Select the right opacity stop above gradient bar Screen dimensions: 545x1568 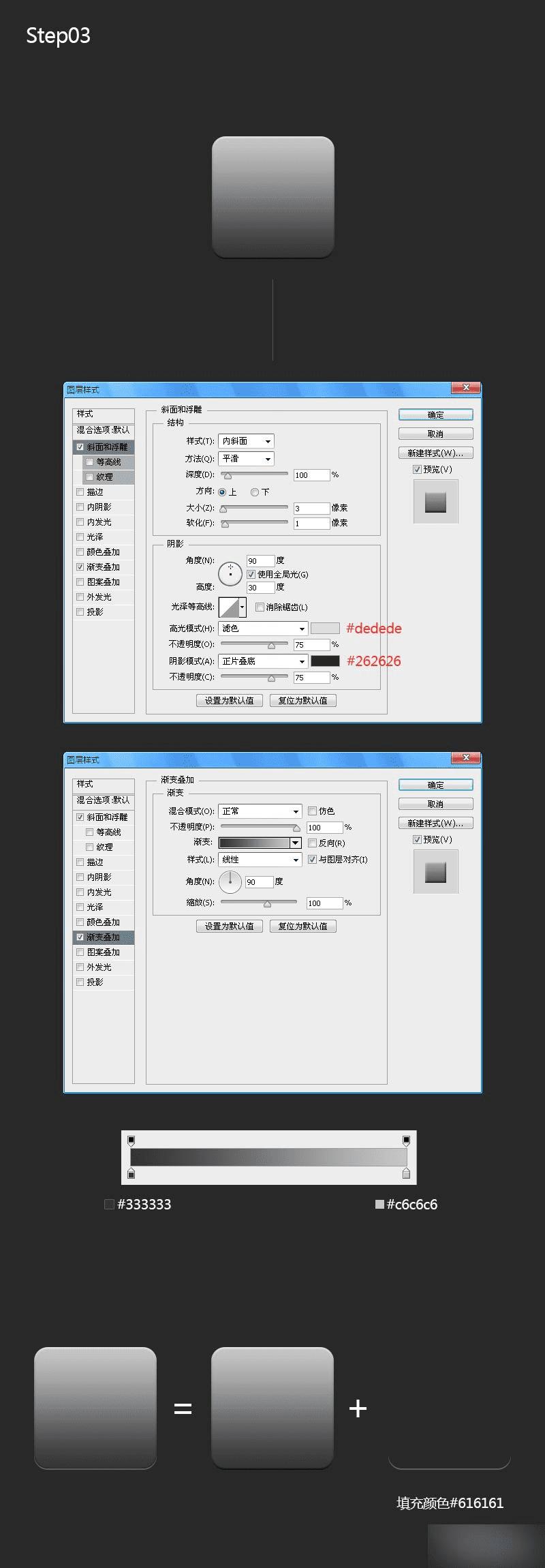pos(406,1140)
